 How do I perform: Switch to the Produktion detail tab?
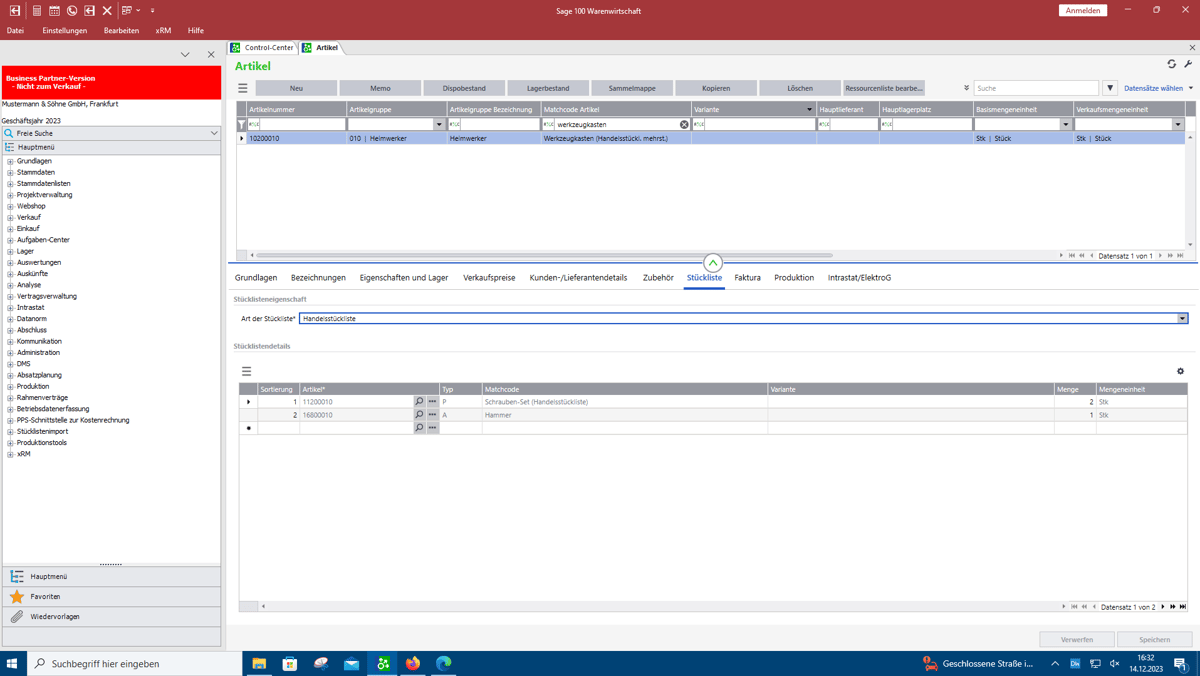[794, 278]
